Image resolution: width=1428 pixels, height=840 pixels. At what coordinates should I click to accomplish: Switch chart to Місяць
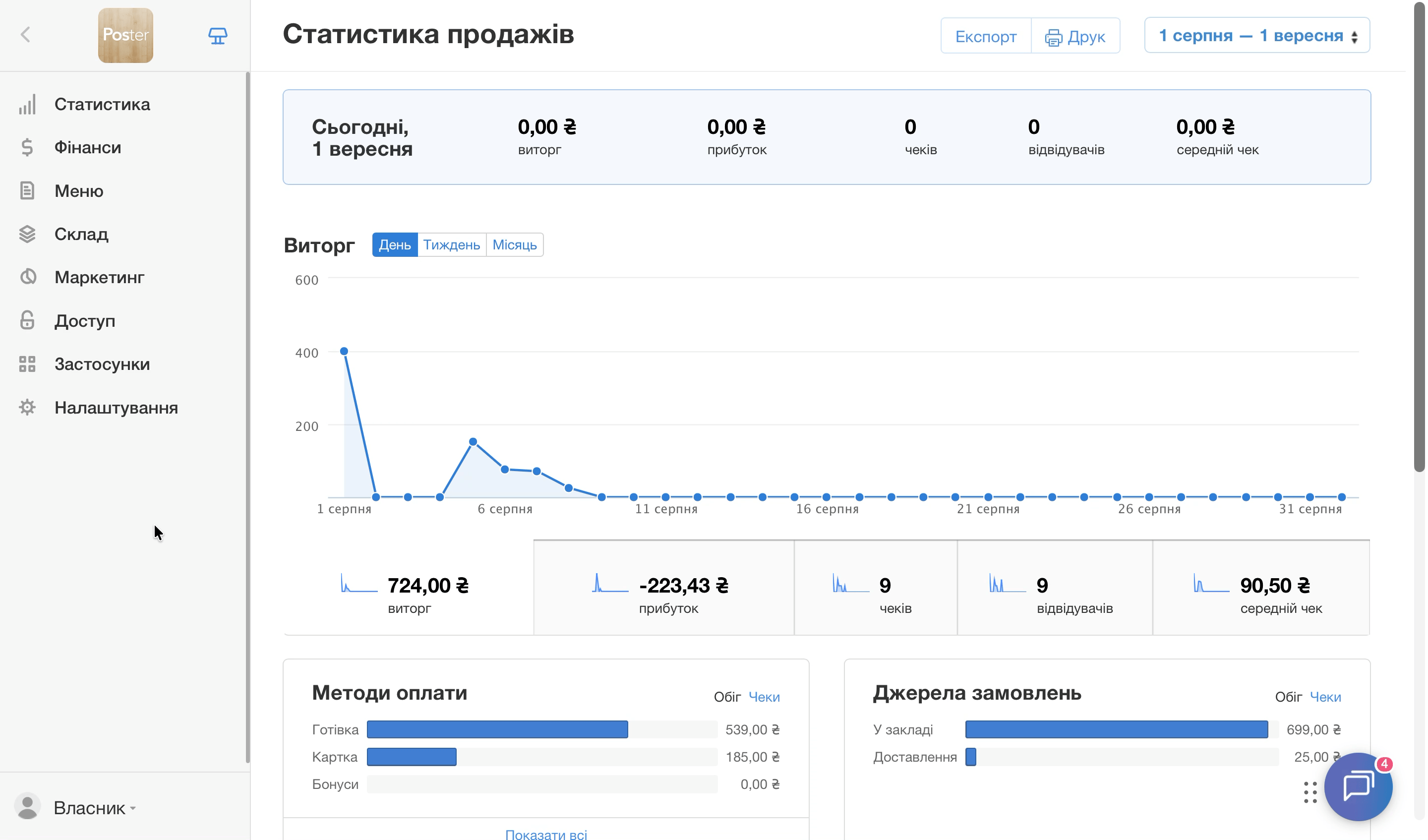point(514,245)
